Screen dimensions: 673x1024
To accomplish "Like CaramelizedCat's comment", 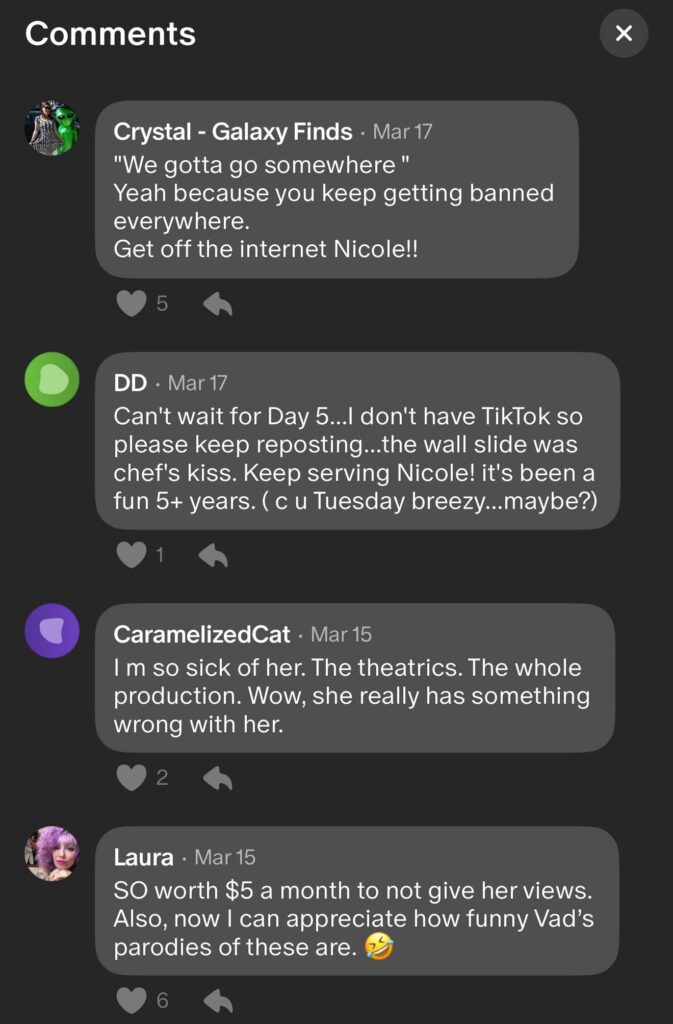I will point(131,778).
